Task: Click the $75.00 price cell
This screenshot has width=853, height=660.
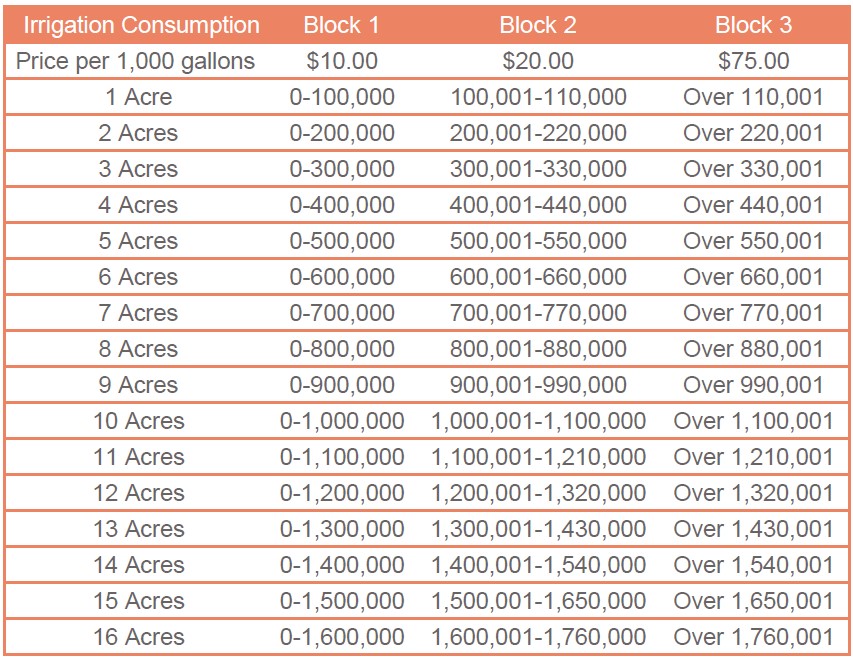Action: coord(753,61)
